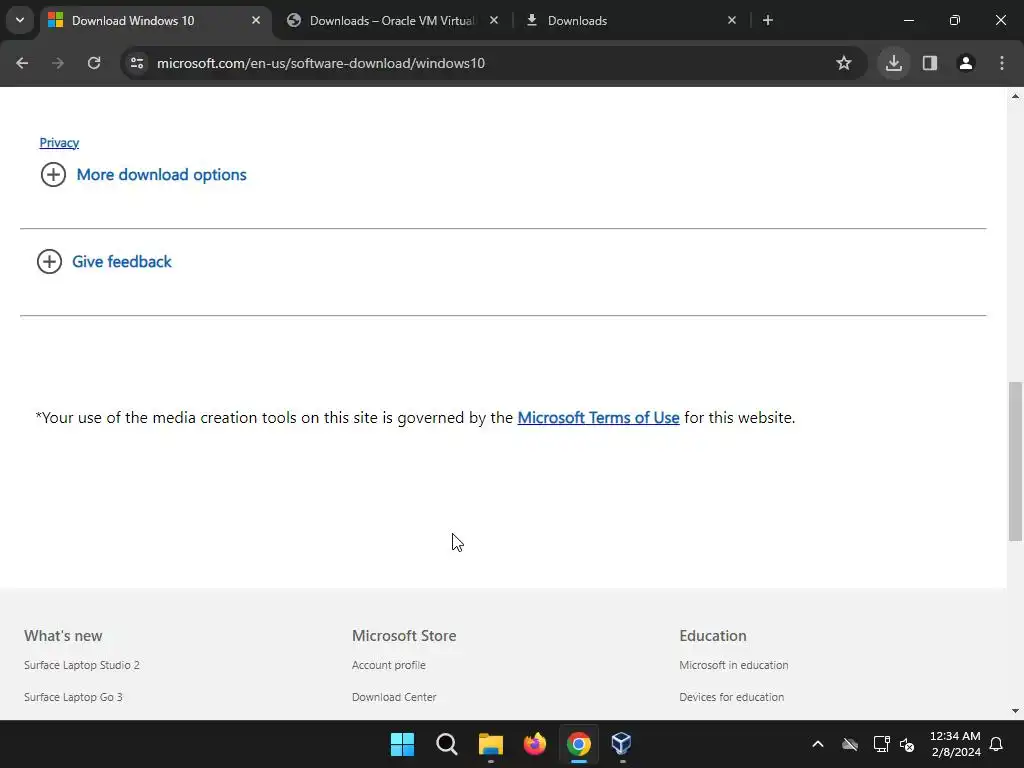This screenshot has width=1024, height=768.
Task: Click the More download options heading
Action: 161,174
